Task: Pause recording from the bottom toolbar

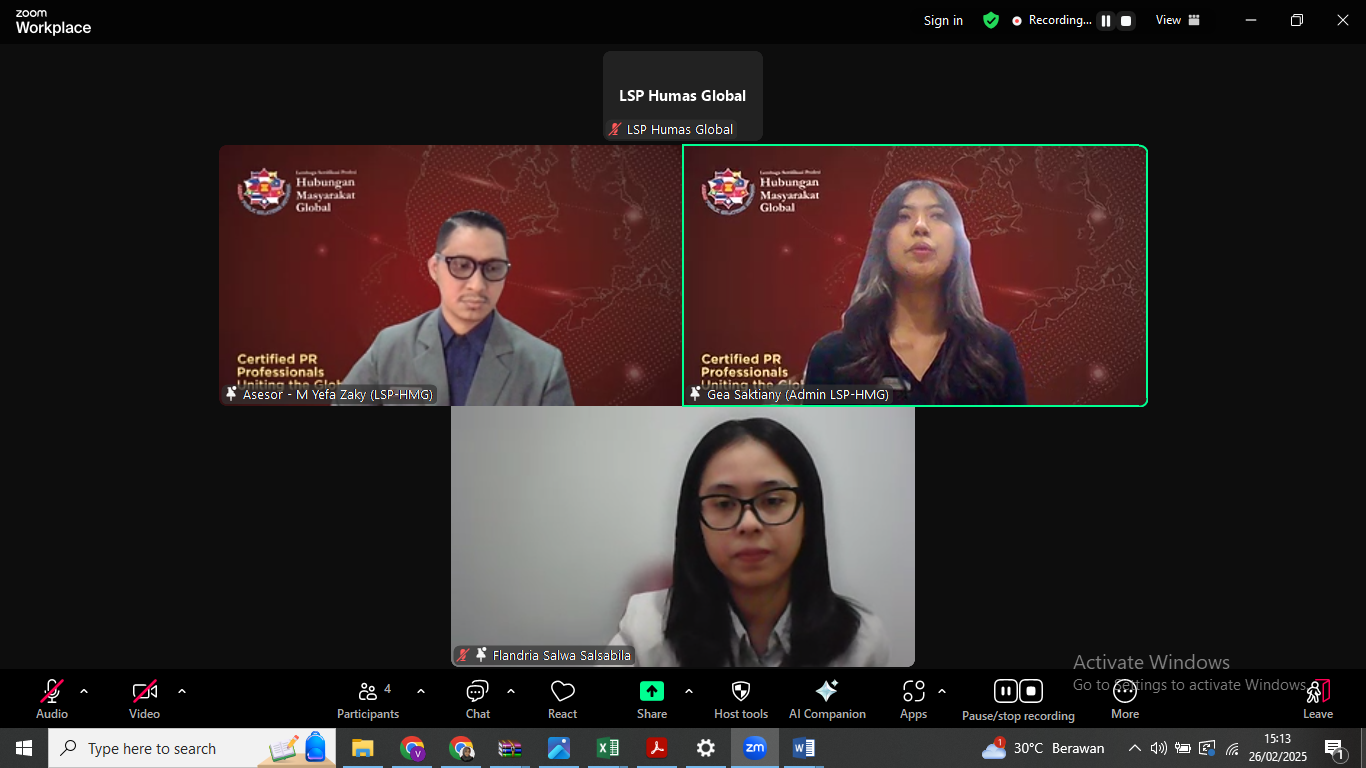Action: pyautogui.click(x=1006, y=691)
